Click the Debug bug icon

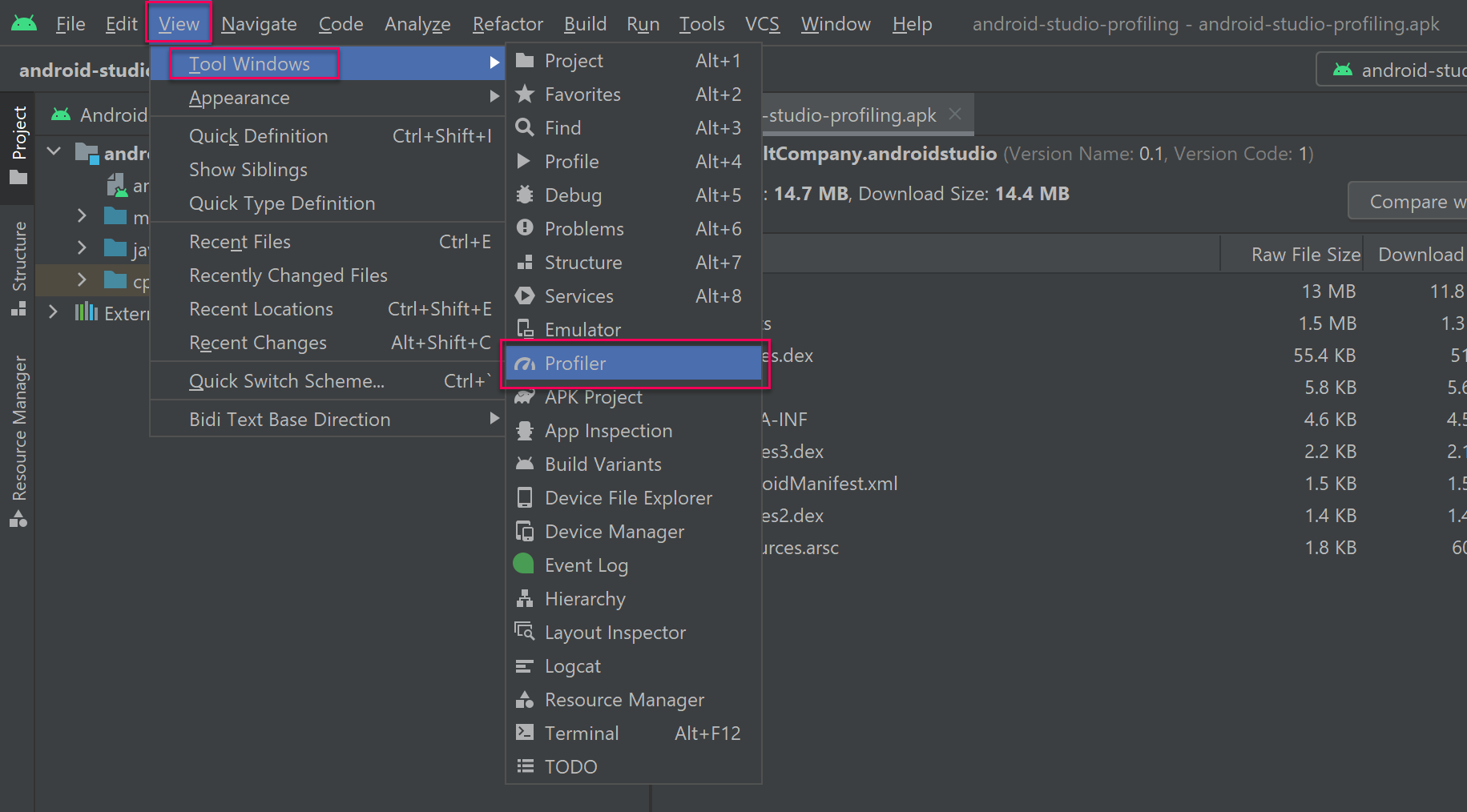(x=525, y=195)
